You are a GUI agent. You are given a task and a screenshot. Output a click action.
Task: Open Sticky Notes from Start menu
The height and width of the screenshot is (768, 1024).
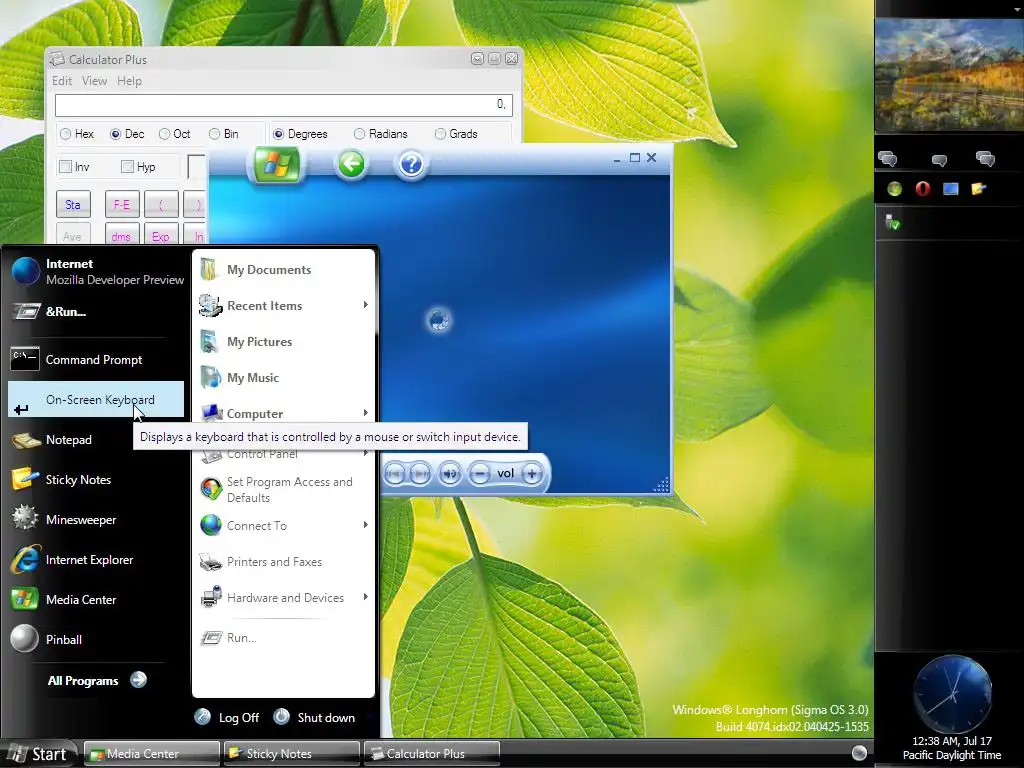click(x=97, y=479)
